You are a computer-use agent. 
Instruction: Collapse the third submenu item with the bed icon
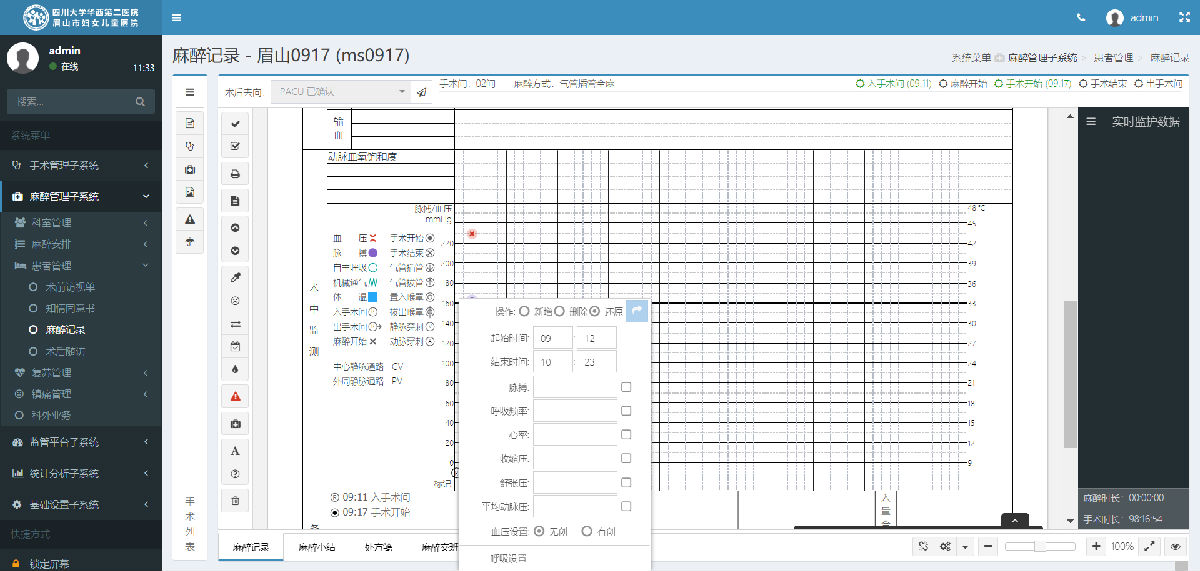81,266
